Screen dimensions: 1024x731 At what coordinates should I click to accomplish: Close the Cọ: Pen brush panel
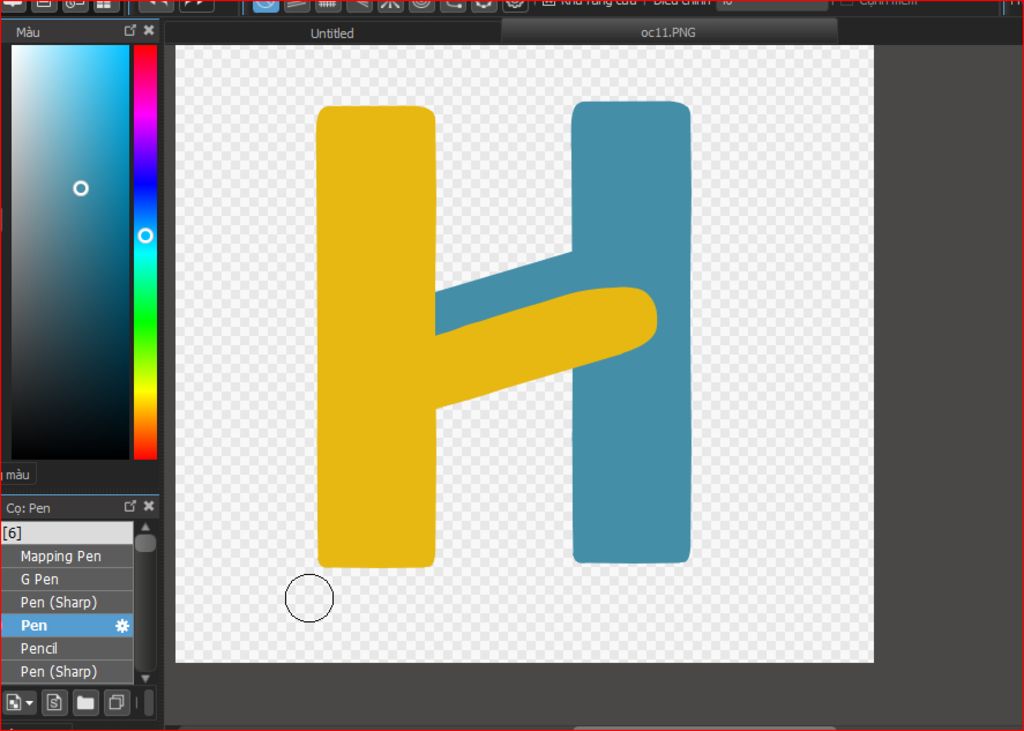149,506
